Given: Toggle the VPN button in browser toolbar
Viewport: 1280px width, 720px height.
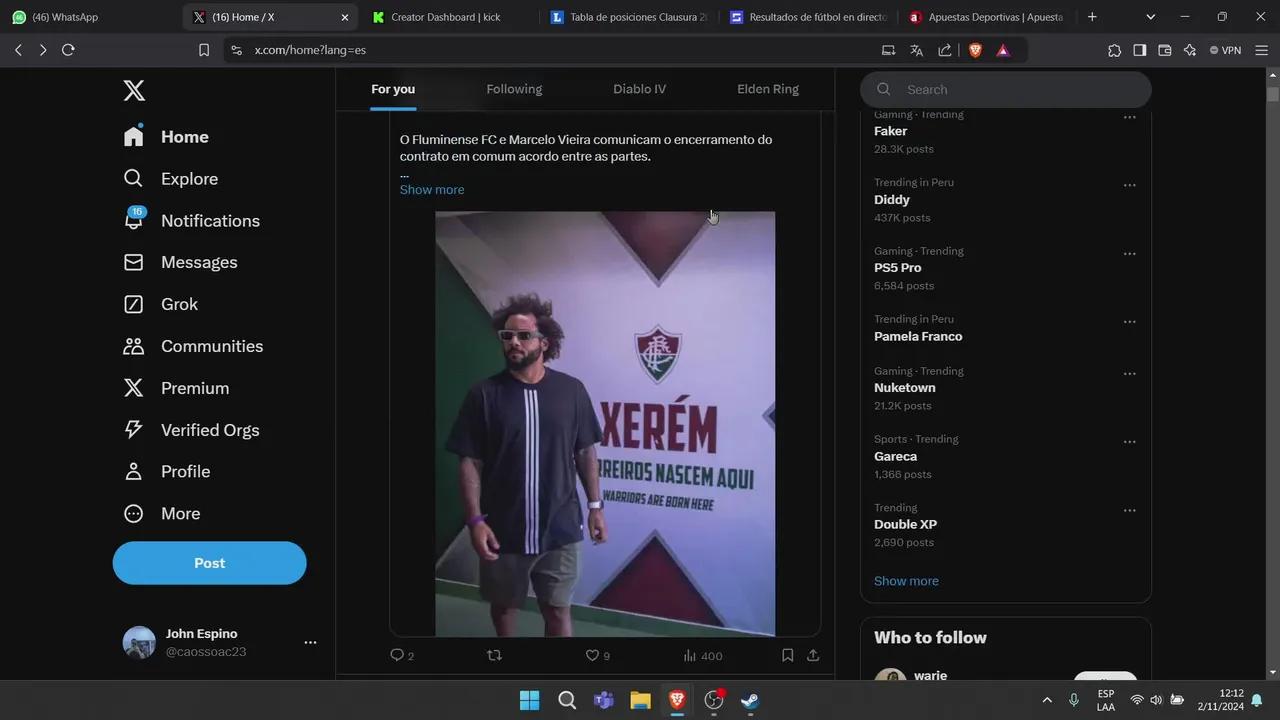Looking at the screenshot, I should [x=1225, y=50].
